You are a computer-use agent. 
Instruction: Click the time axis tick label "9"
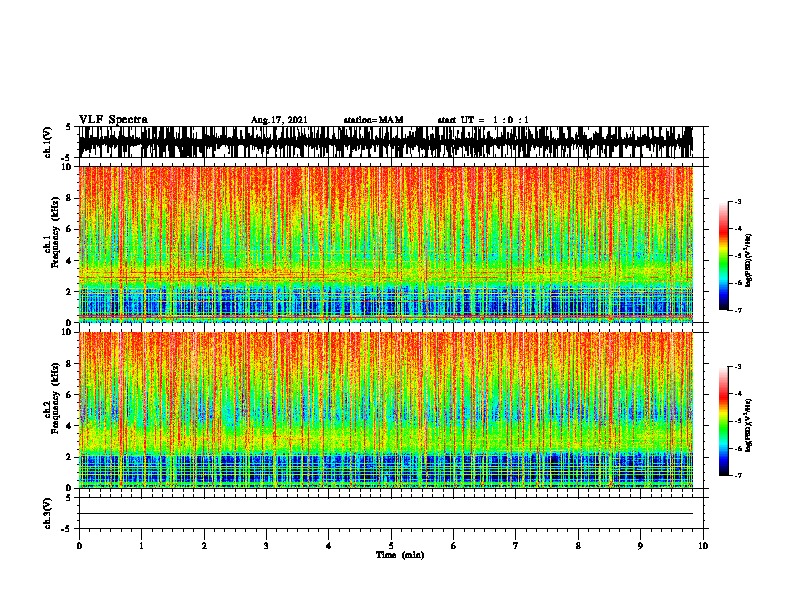click(640, 546)
